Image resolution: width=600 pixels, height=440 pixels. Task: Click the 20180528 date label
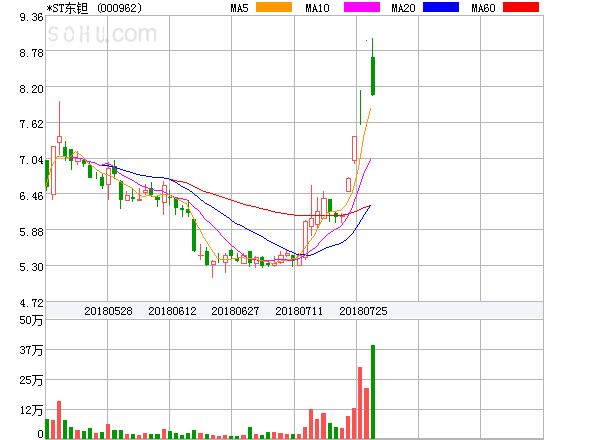pyautogui.click(x=108, y=311)
